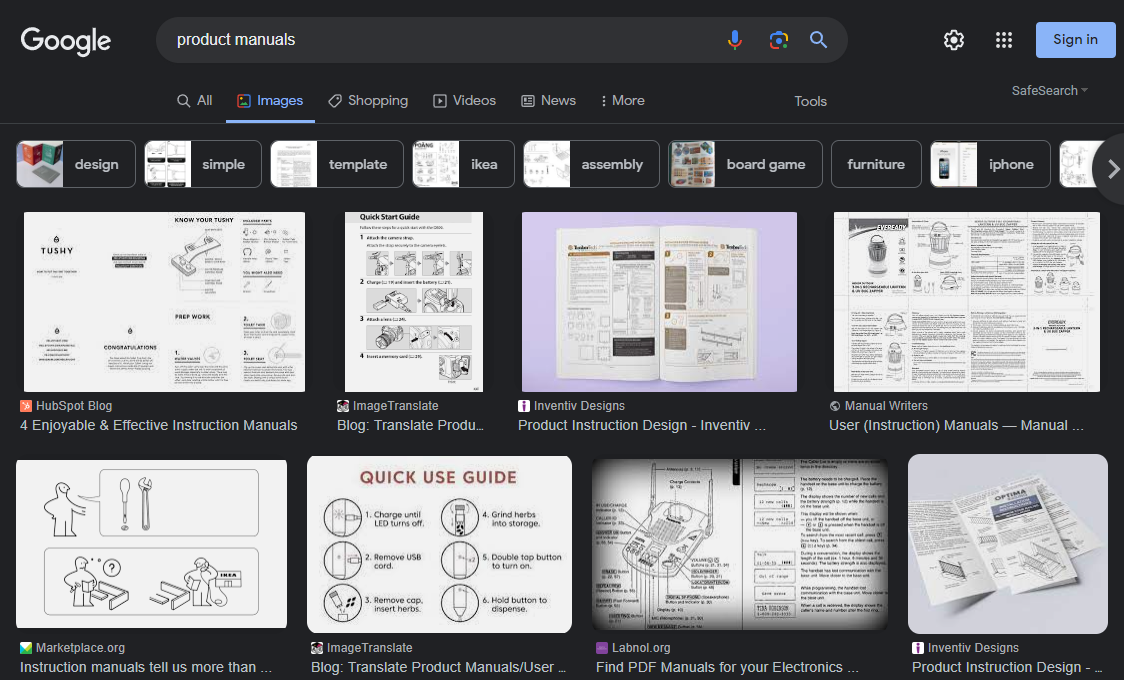Viewport: 1124px width, 680px height.
Task: Show more filter chips with right arrow
Action: point(1112,169)
